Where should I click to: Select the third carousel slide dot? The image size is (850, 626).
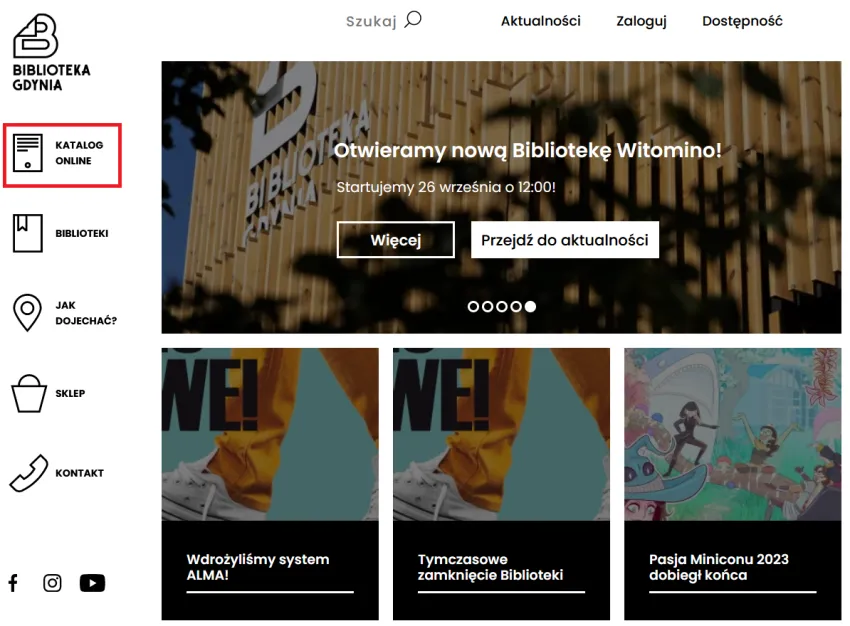click(x=502, y=307)
